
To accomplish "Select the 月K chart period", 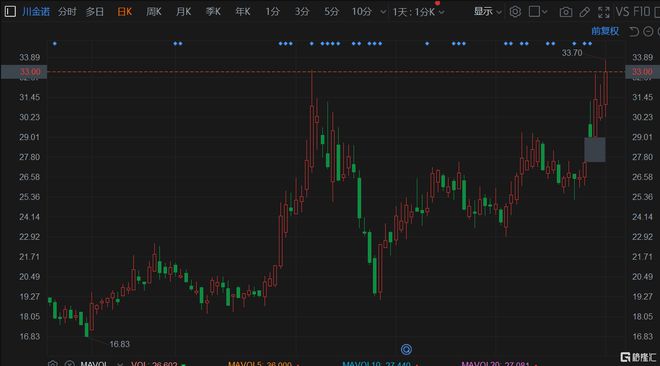I will tap(184, 12).
